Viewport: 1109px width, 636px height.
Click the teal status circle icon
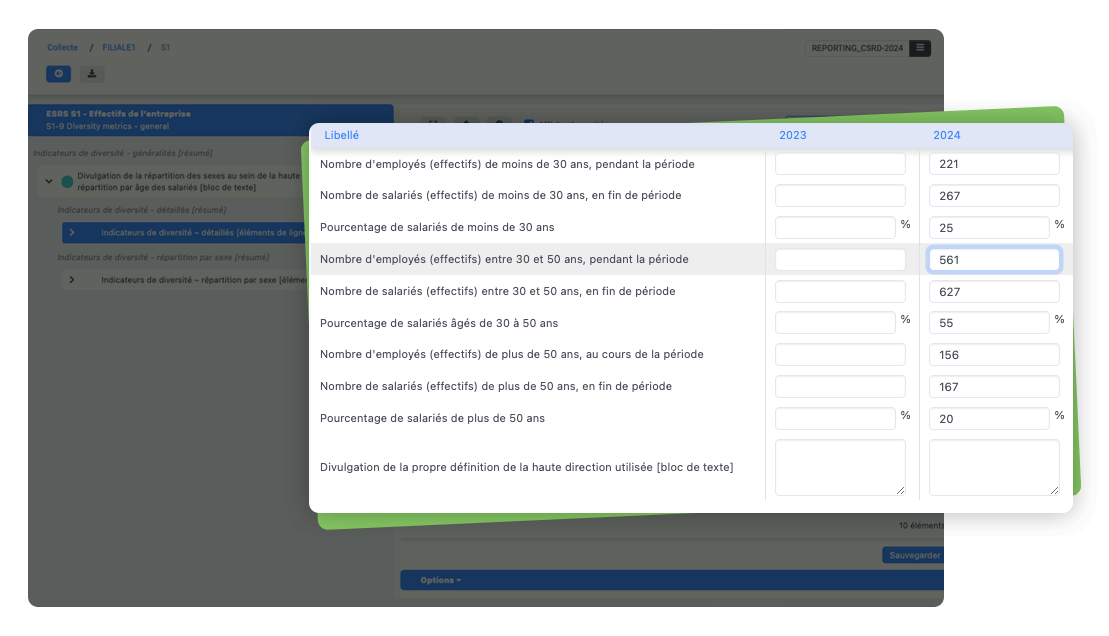click(x=67, y=181)
